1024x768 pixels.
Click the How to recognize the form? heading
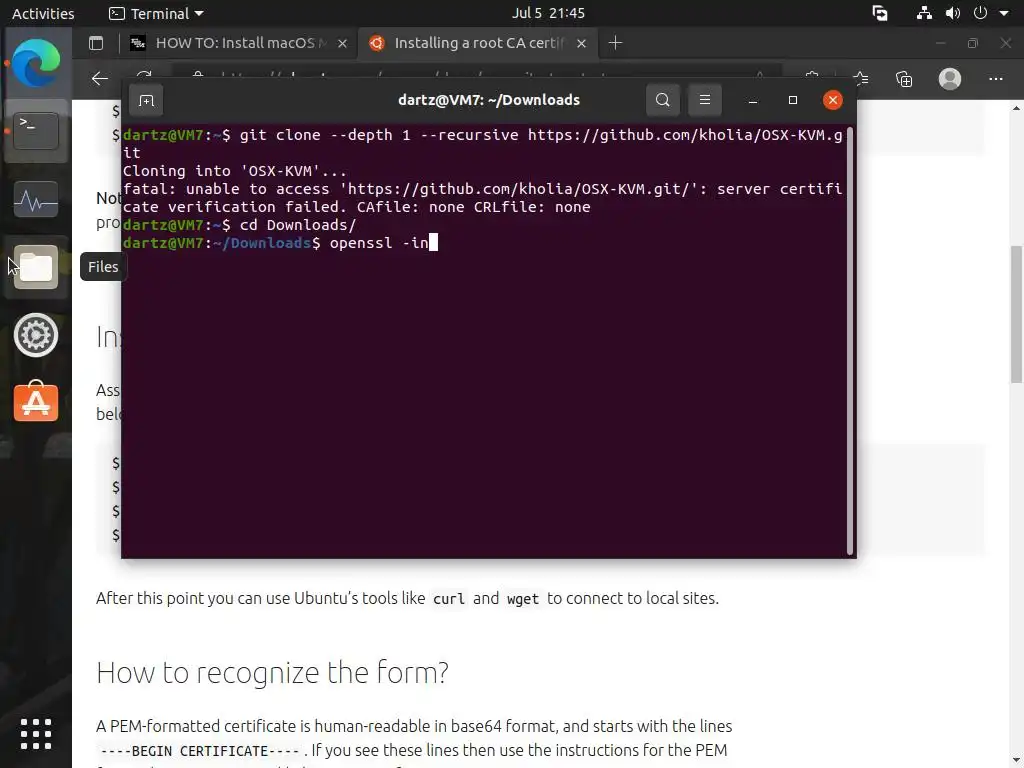click(x=272, y=673)
